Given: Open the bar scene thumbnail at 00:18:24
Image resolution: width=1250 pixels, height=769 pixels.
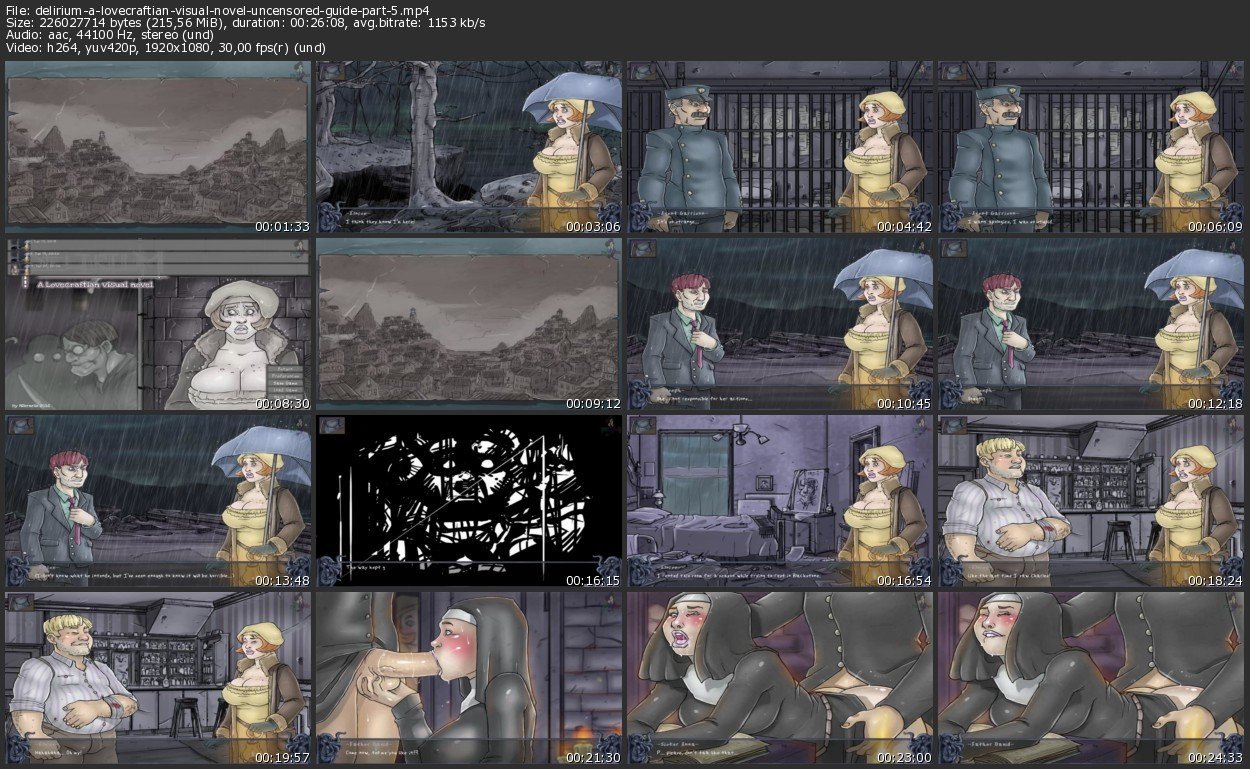Looking at the screenshot, I should pos(1091,501).
